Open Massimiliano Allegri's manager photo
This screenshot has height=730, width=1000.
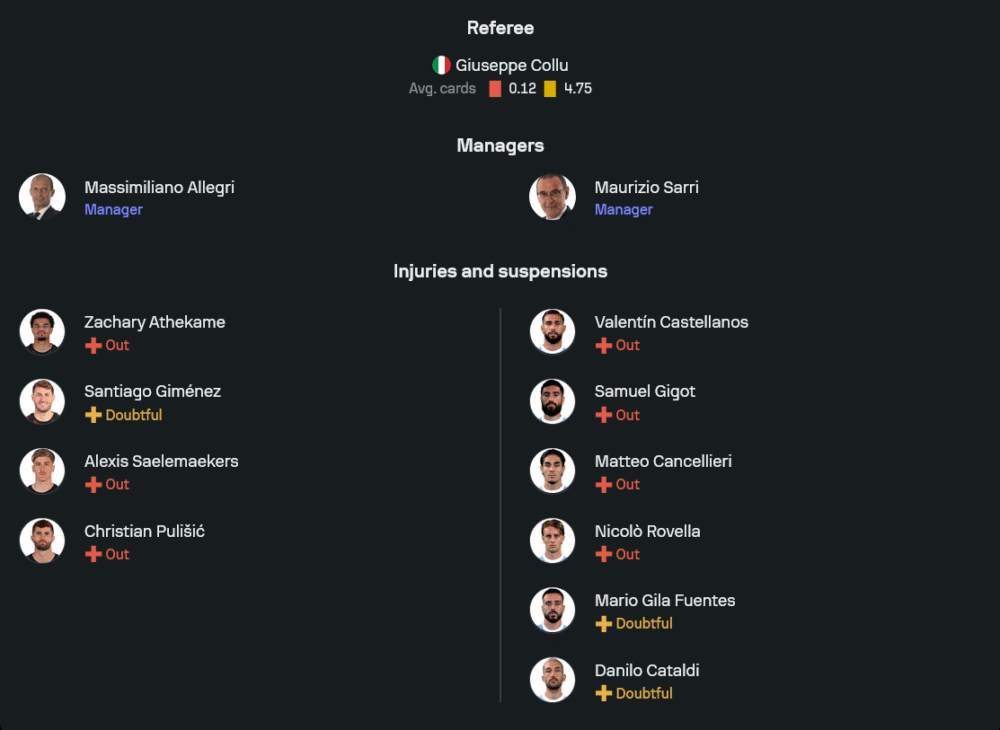(42, 197)
